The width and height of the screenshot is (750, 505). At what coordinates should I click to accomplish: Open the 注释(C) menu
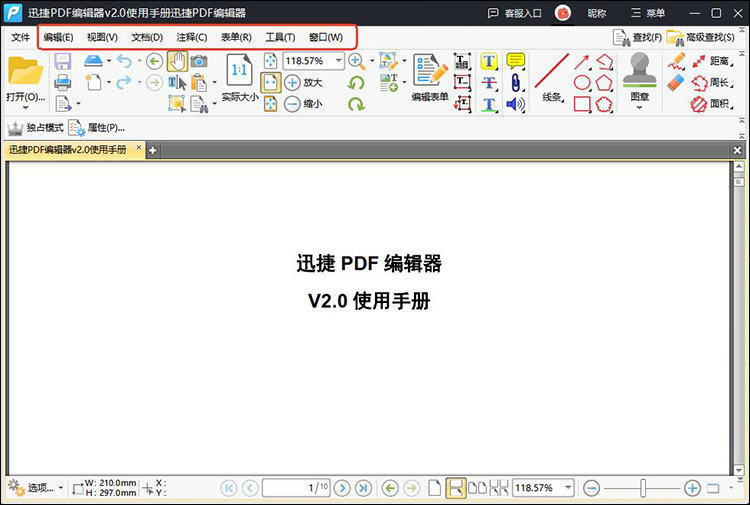pyautogui.click(x=191, y=37)
